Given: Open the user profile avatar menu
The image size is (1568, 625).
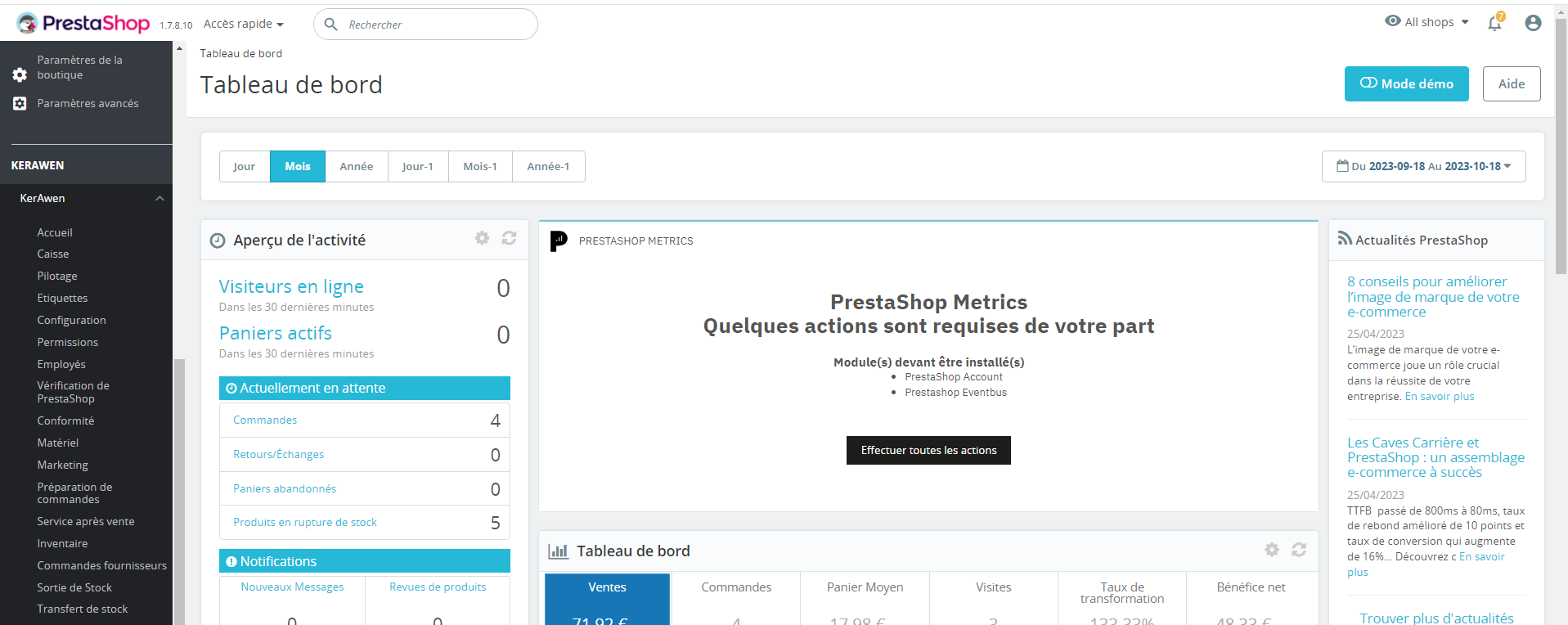Looking at the screenshot, I should [1533, 23].
